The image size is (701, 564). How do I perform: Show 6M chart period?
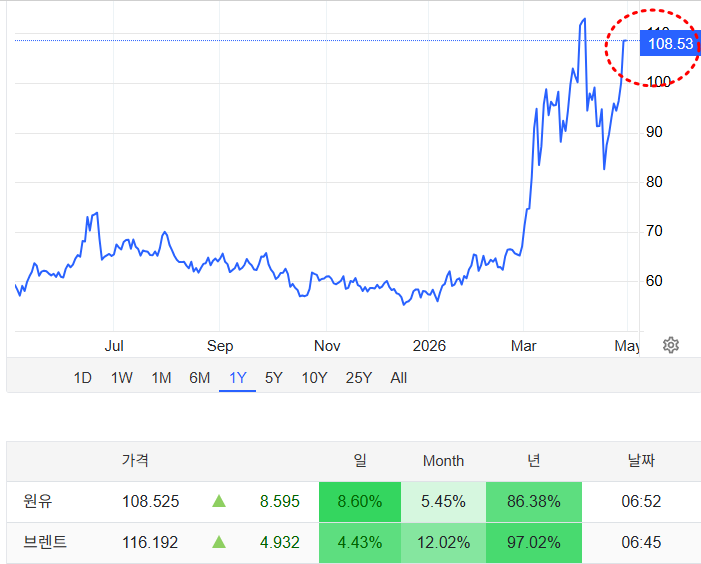[200, 378]
